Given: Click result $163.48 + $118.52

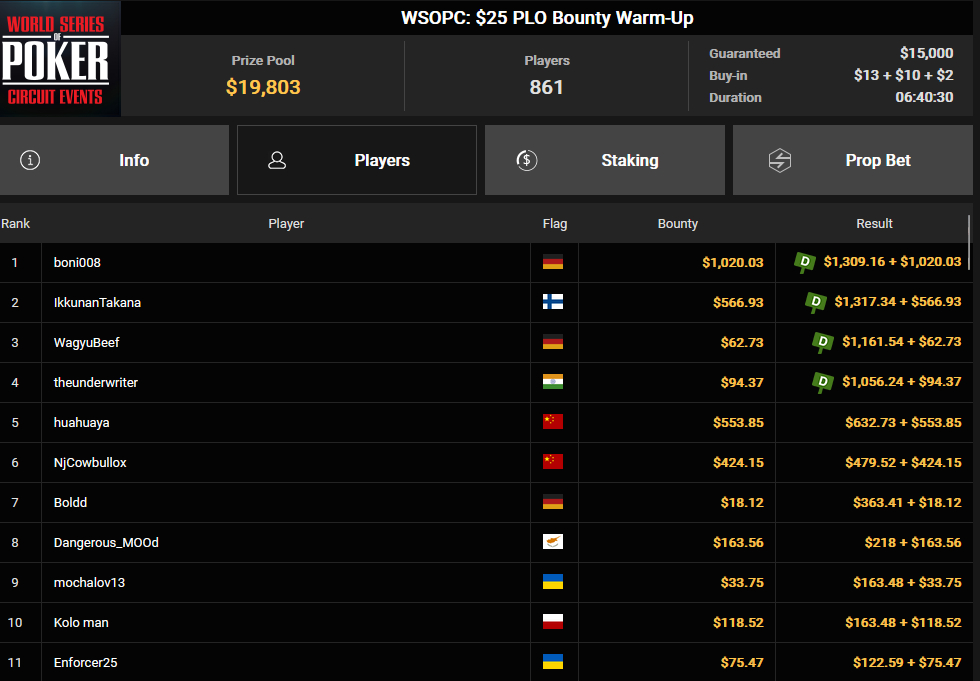Looking at the screenshot, I should [x=903, y=622].
